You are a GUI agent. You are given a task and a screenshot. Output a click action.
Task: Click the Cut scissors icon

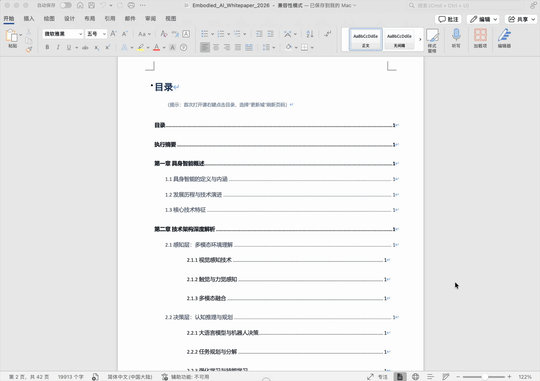tap(29, 32)
